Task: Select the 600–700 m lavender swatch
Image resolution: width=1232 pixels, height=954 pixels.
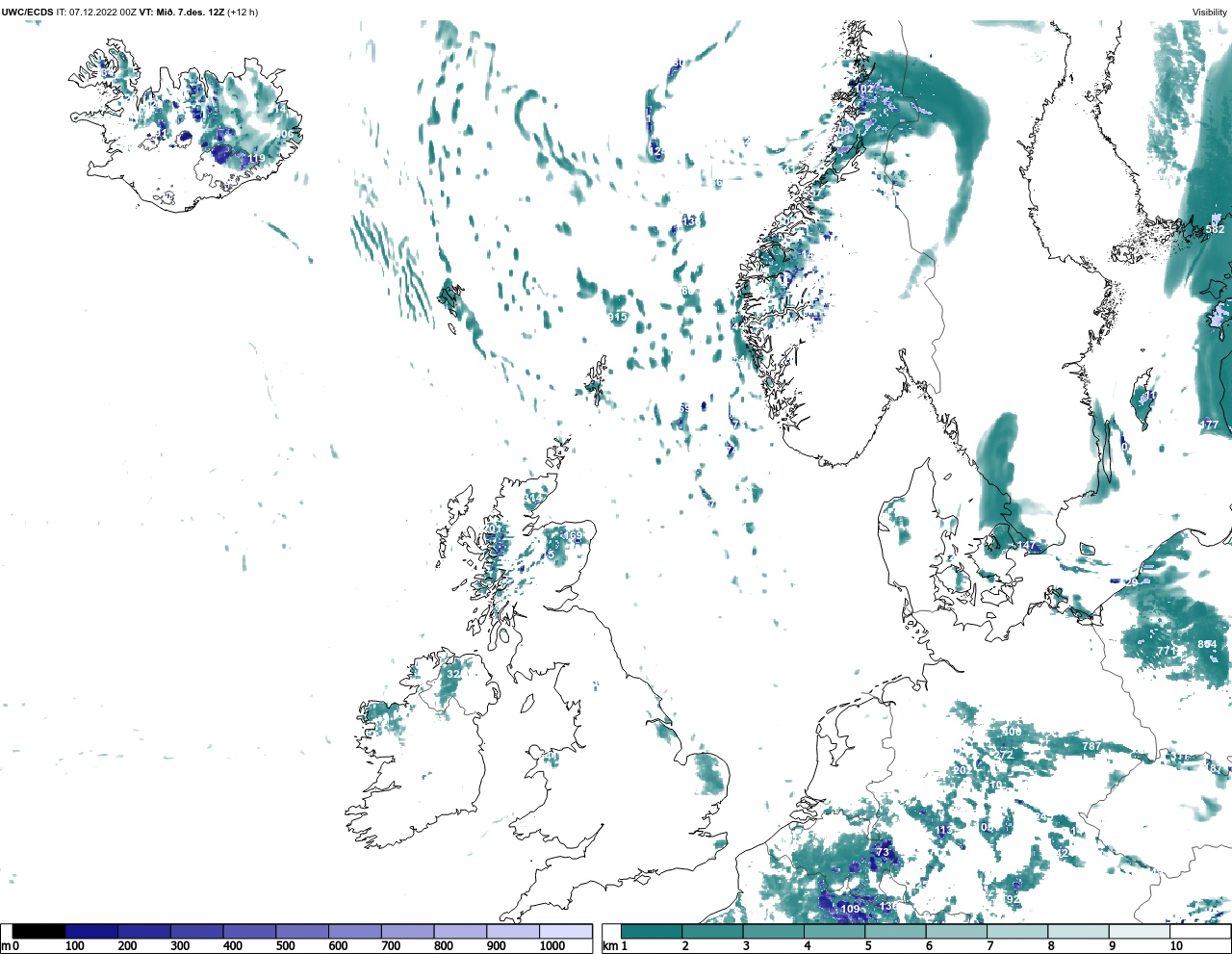Action: pyautogui.click(x=355, y=932)
